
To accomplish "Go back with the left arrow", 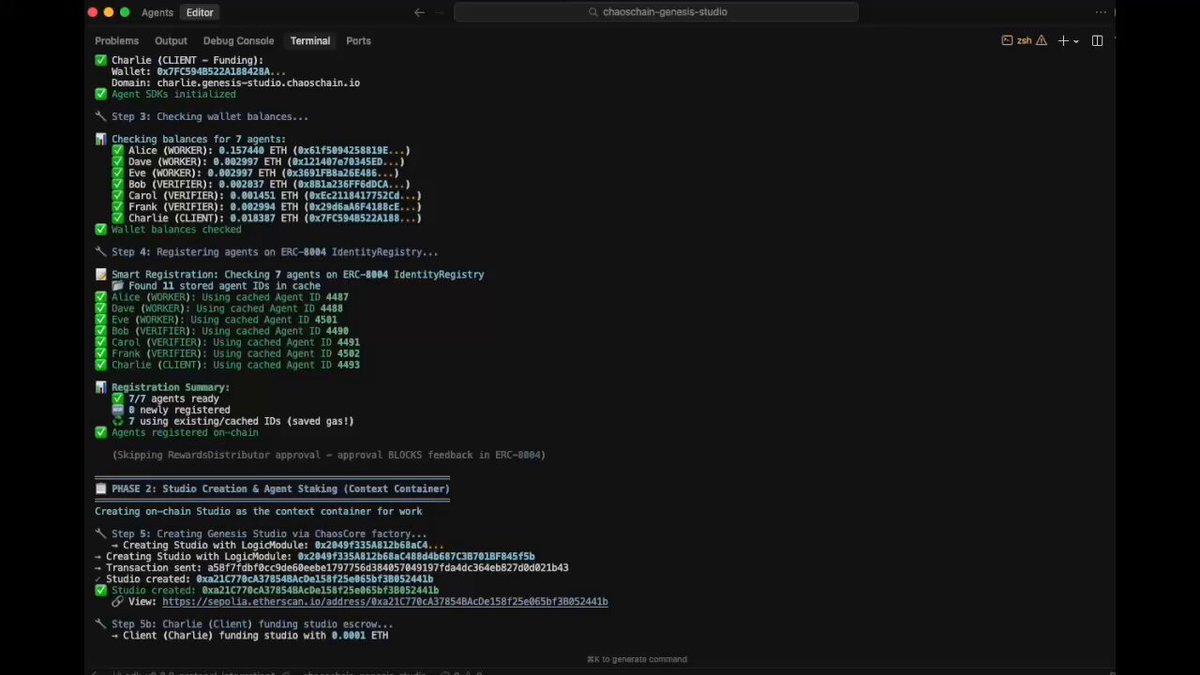I will pos(419,12).
